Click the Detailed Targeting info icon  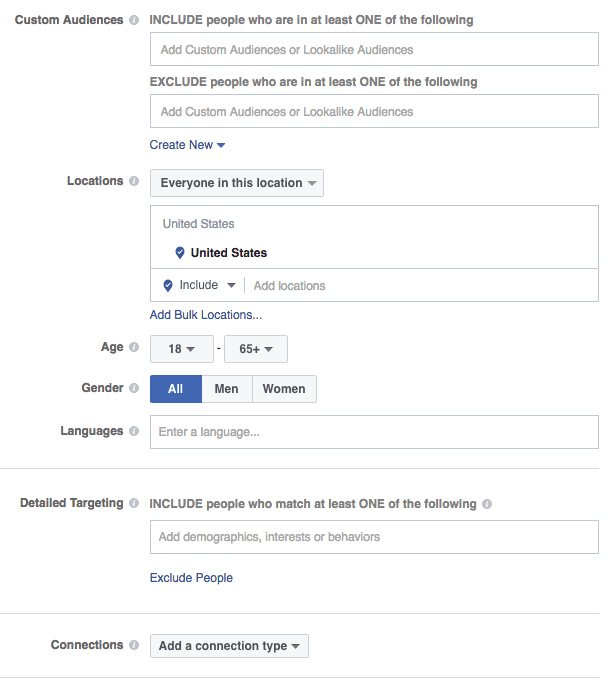click(x=135, y=503)
